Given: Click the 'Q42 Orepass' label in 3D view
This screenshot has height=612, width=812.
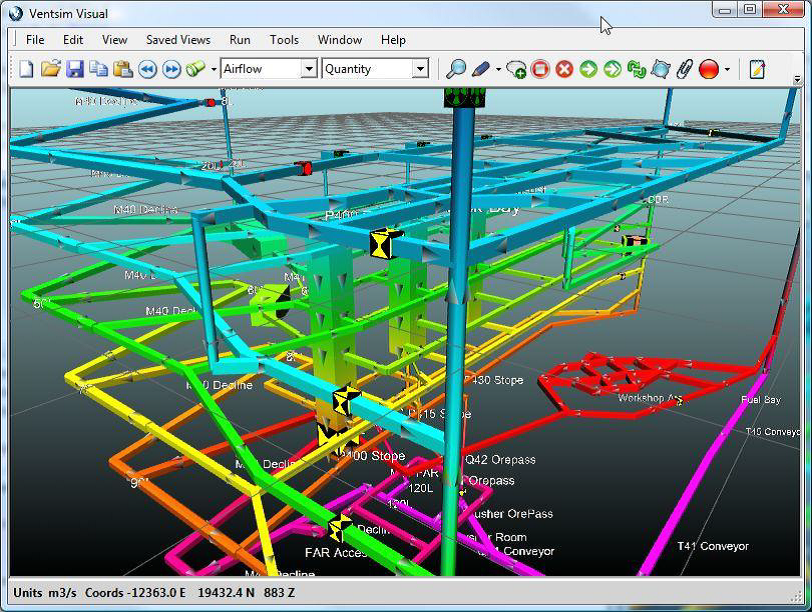Looking at the screenshot, I should [500, 460].
